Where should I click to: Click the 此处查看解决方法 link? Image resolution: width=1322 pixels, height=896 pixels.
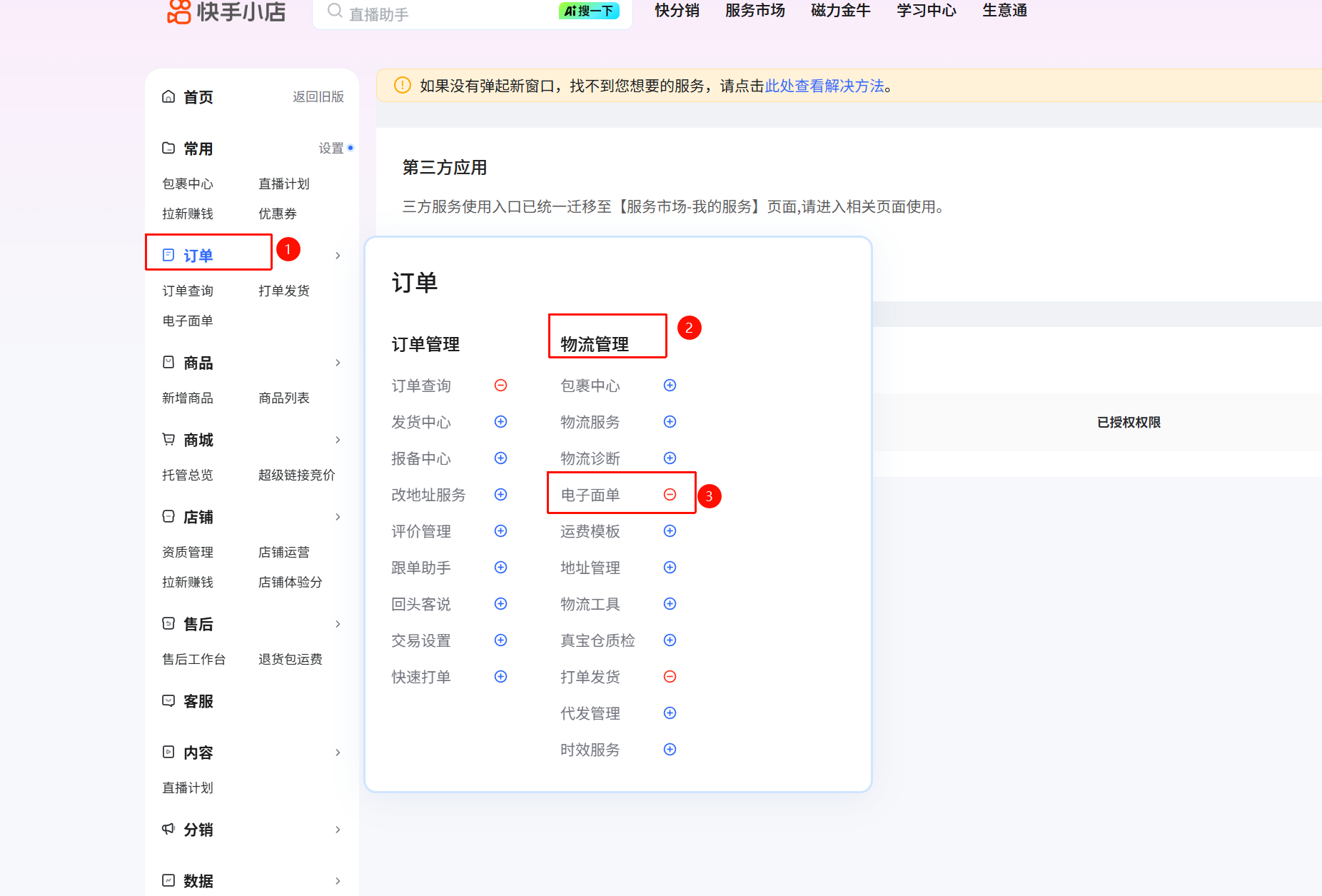[824, 86]
